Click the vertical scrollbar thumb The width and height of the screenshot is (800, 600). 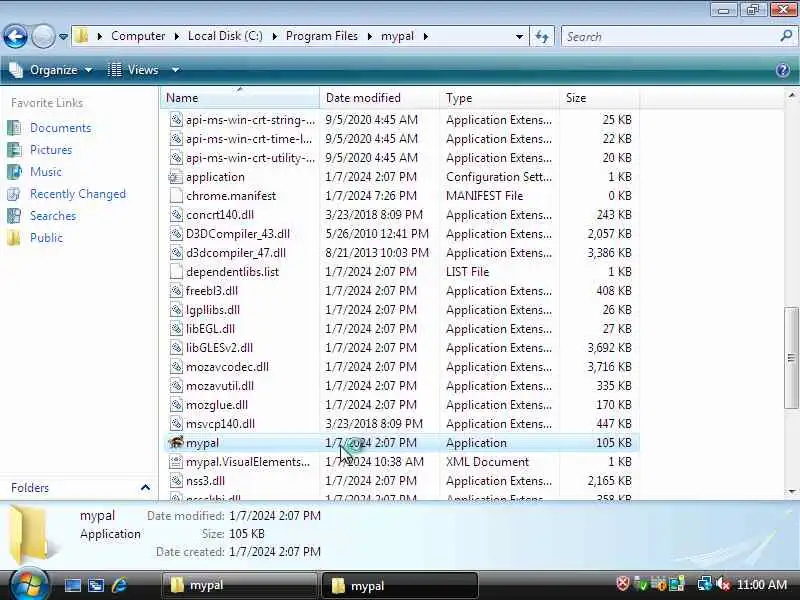791,357
